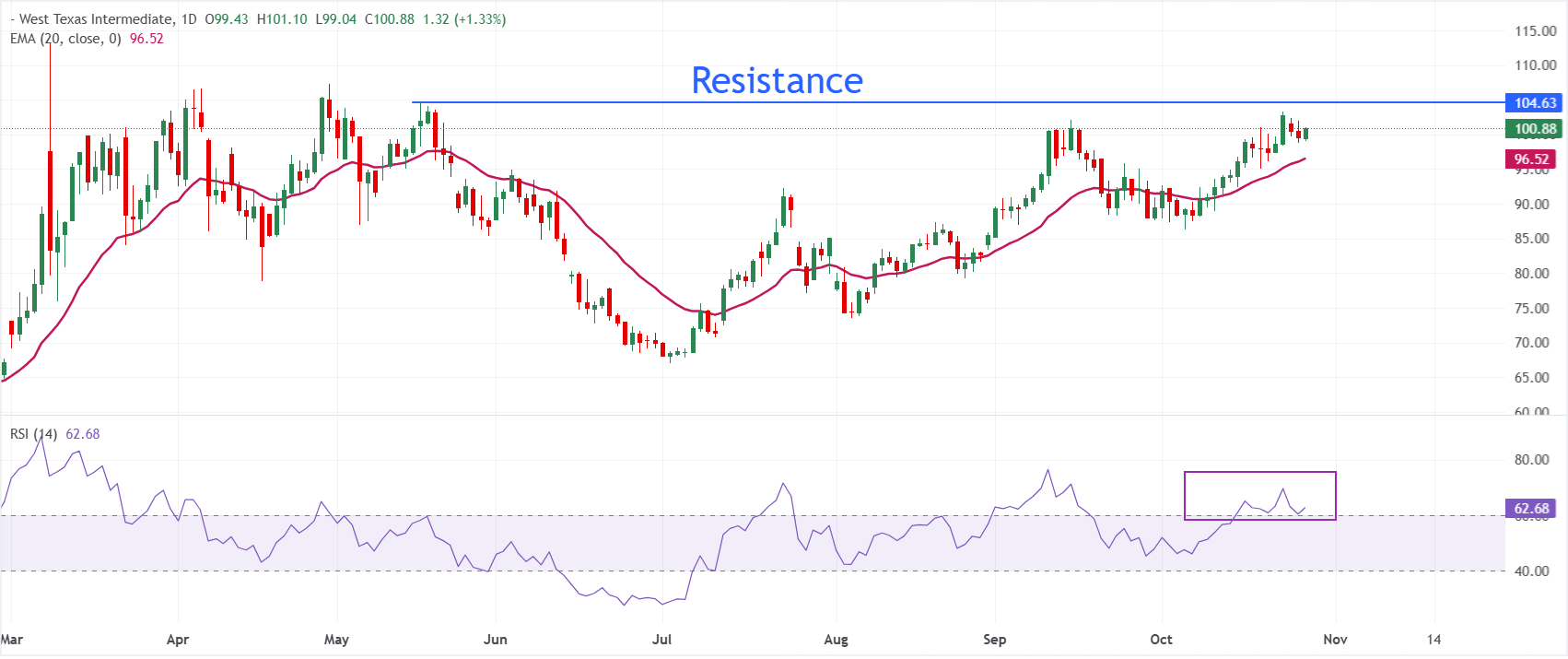Image resolution: width=1568 pixels, height=659 pixels.
Task: Click the RSI value 62.68 in legend
Action: point(83,434)
